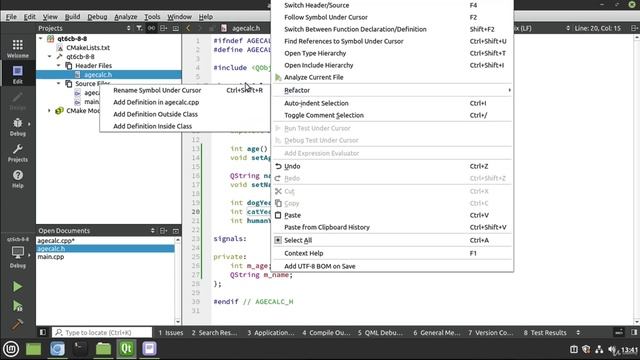Select Add Definition Outside Class
Screen dimensions: 640x360
pyautogui.click(x=185, y=114)
